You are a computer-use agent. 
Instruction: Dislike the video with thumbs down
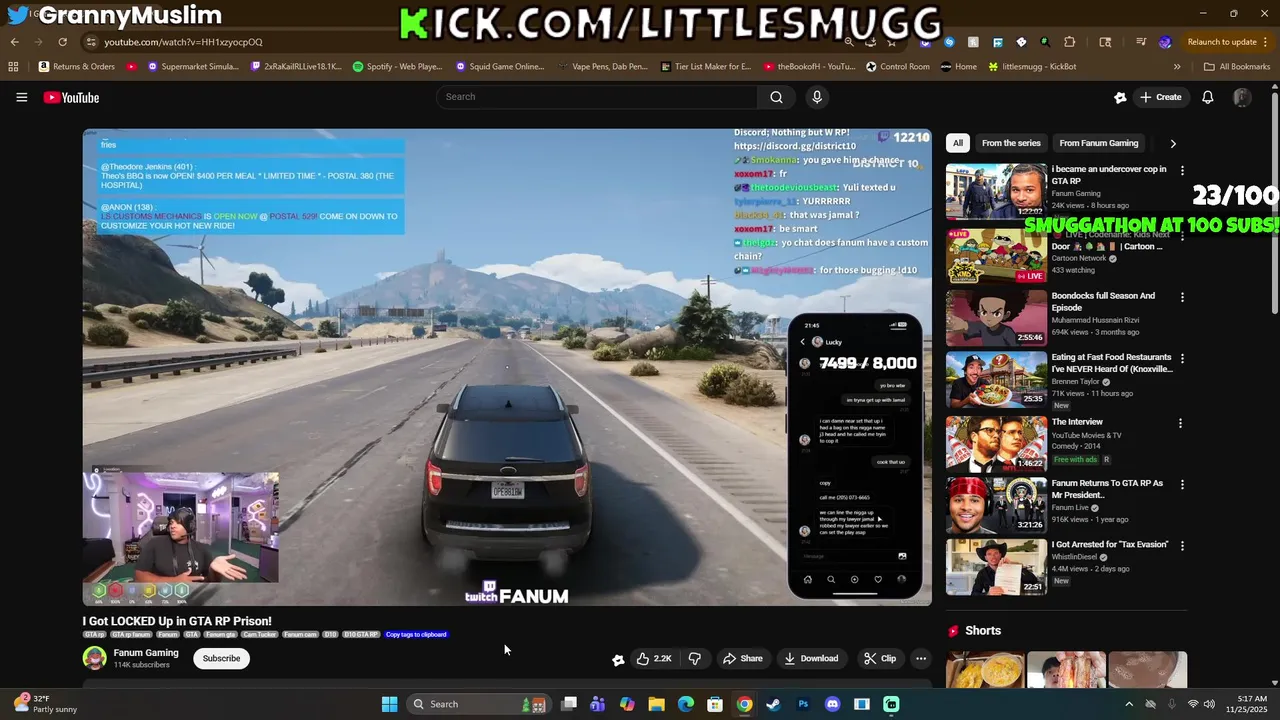point(695,658)
